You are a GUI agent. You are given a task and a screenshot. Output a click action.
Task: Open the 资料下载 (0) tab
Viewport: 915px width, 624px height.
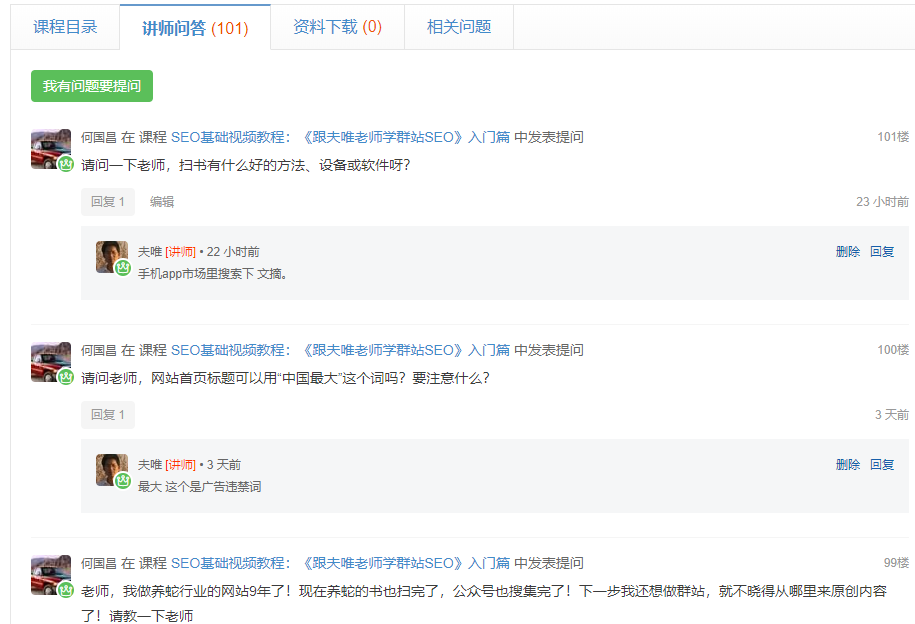coord(337,27)
